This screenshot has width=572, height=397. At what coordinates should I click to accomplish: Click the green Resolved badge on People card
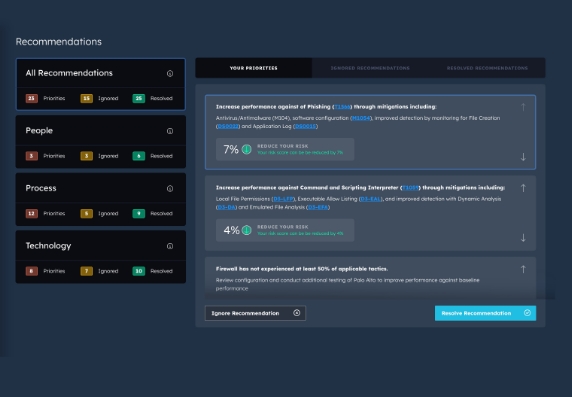click(139, 156)
